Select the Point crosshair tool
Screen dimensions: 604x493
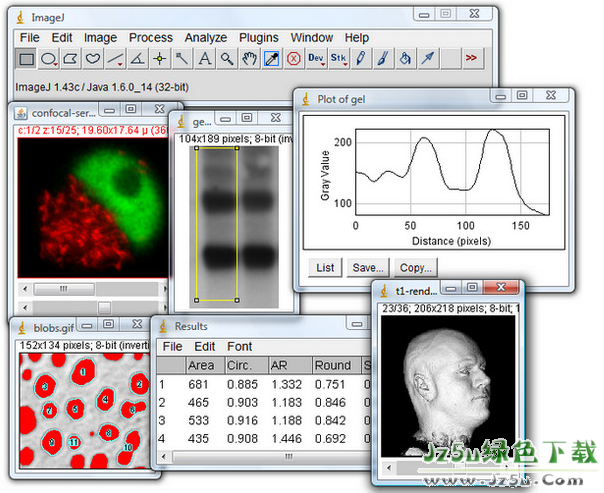pos(159,59)
